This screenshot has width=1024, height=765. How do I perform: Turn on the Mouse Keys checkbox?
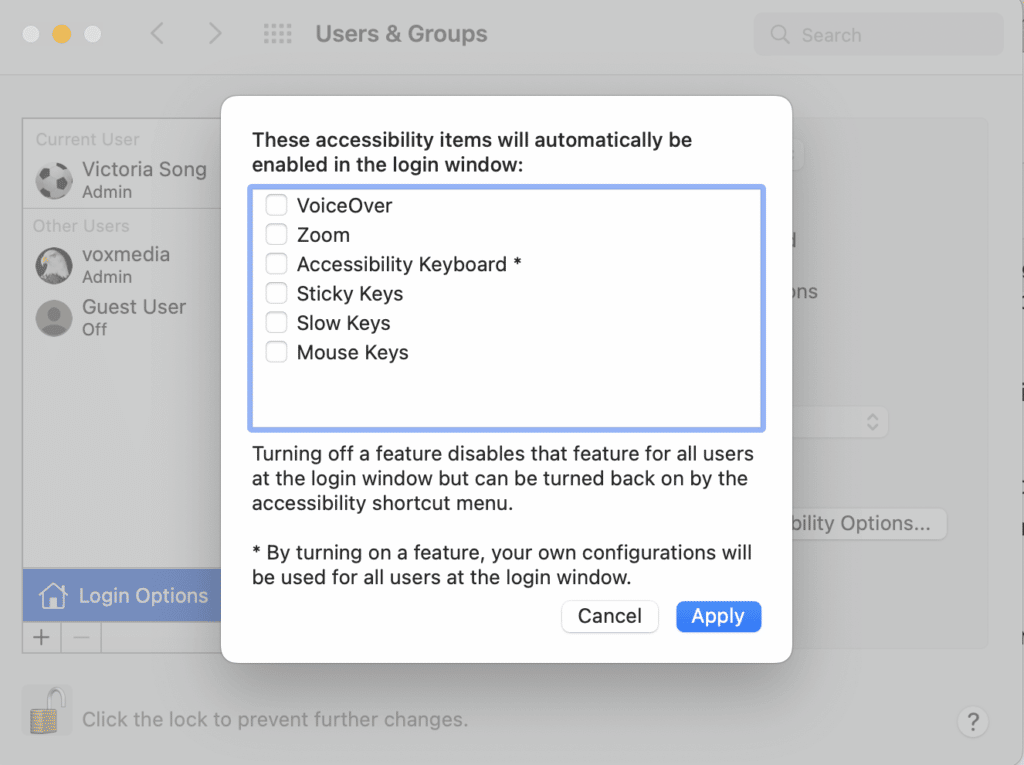tap(276, 352)
